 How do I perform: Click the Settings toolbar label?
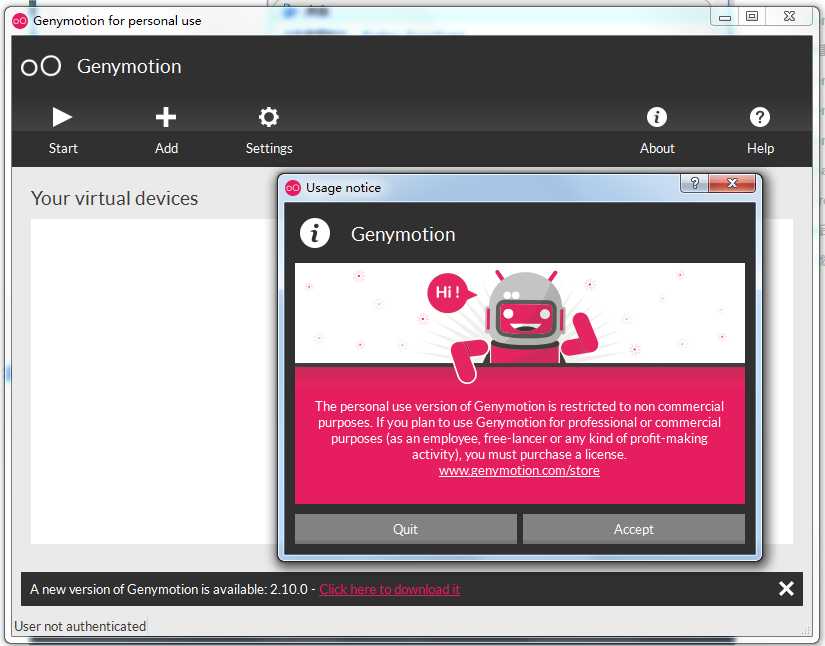[x=269, y=149]
